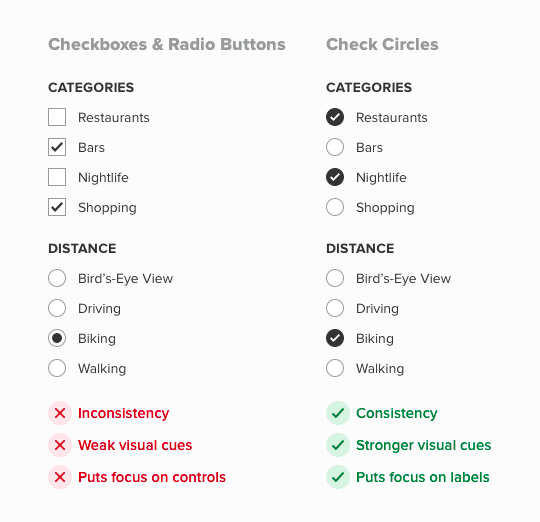Tick the square Restaurants checkbox
The image size is (540, 522).
point(57,117)
